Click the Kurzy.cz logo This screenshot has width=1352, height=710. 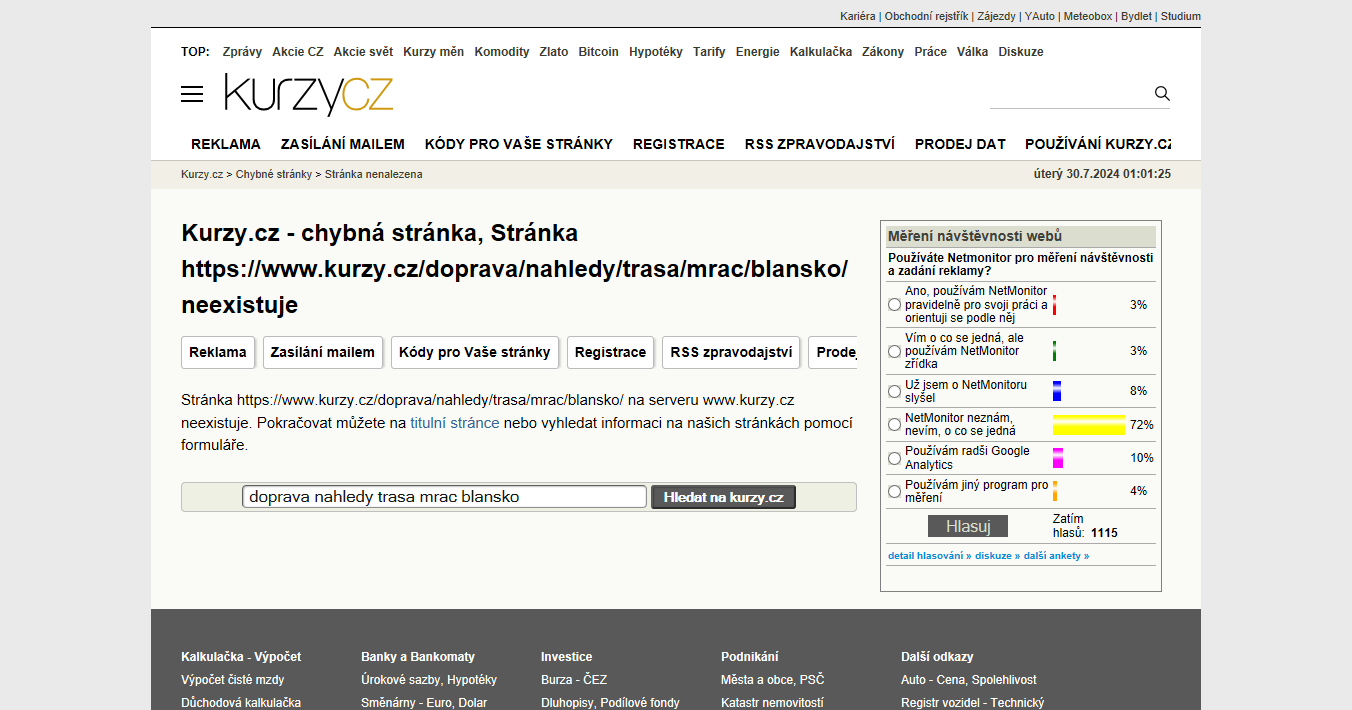(x=309, y=95)
